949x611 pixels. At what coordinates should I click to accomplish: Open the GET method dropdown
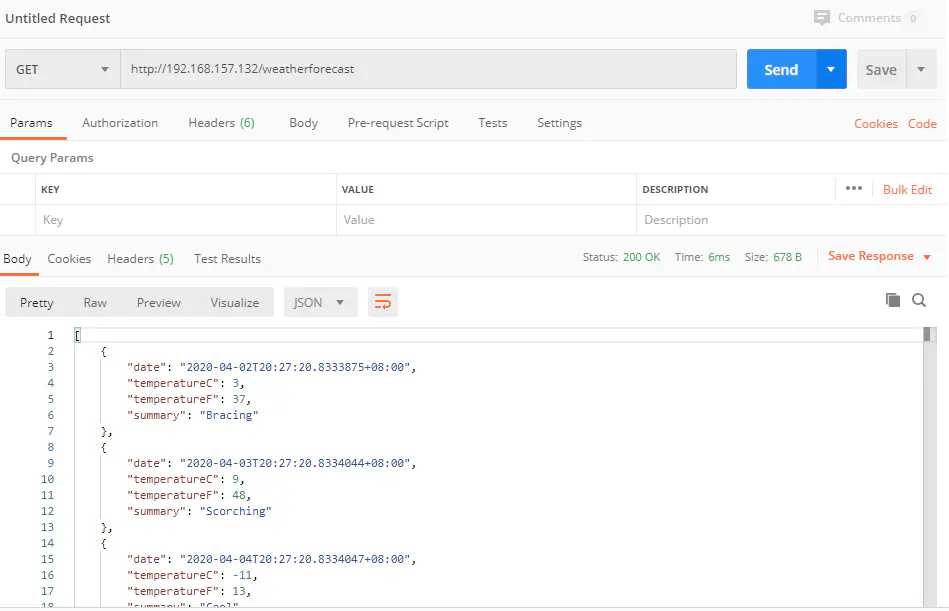pyautogui.click(x=62, y=70)
